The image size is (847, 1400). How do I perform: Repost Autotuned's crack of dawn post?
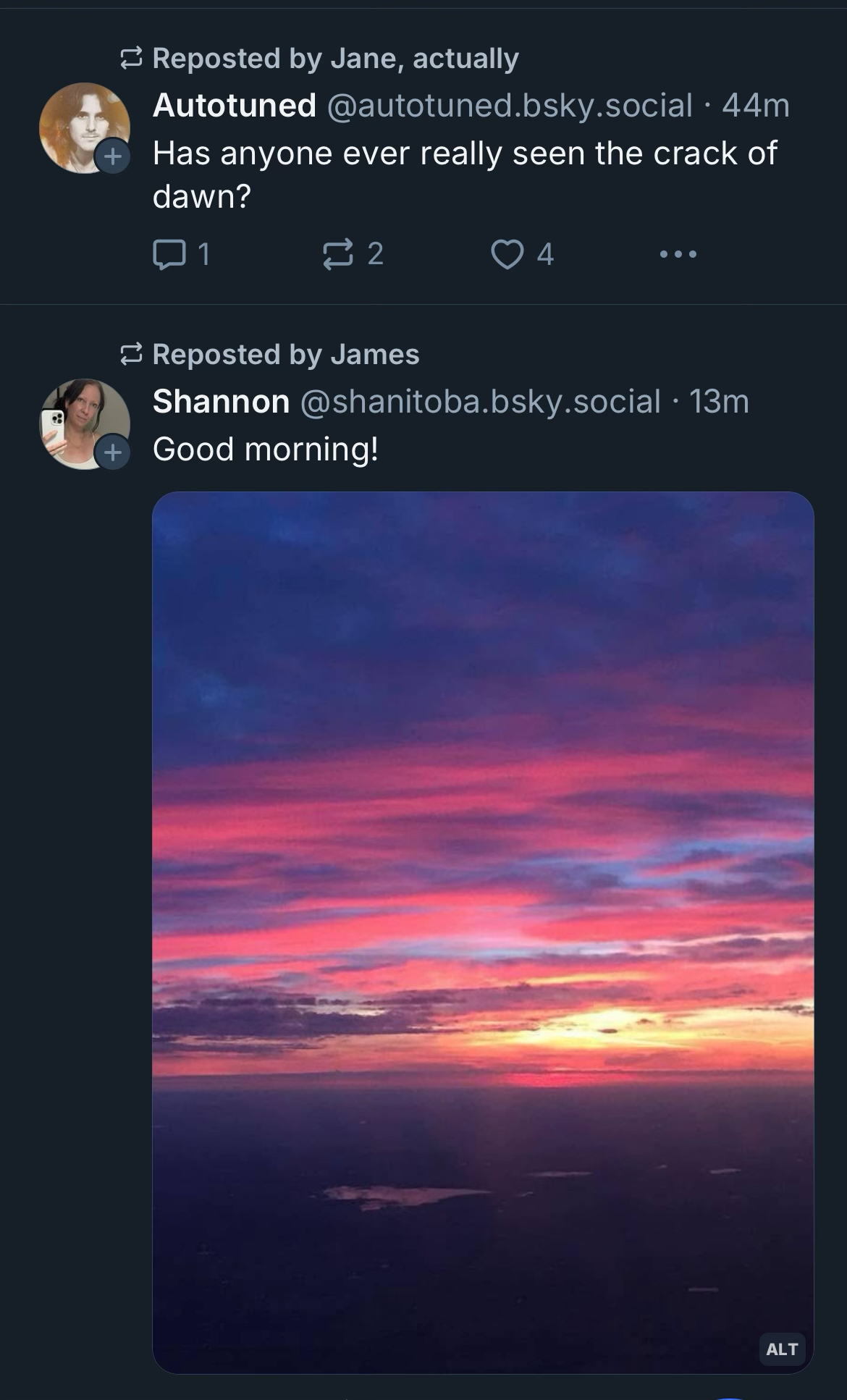(x=338, y=254)
